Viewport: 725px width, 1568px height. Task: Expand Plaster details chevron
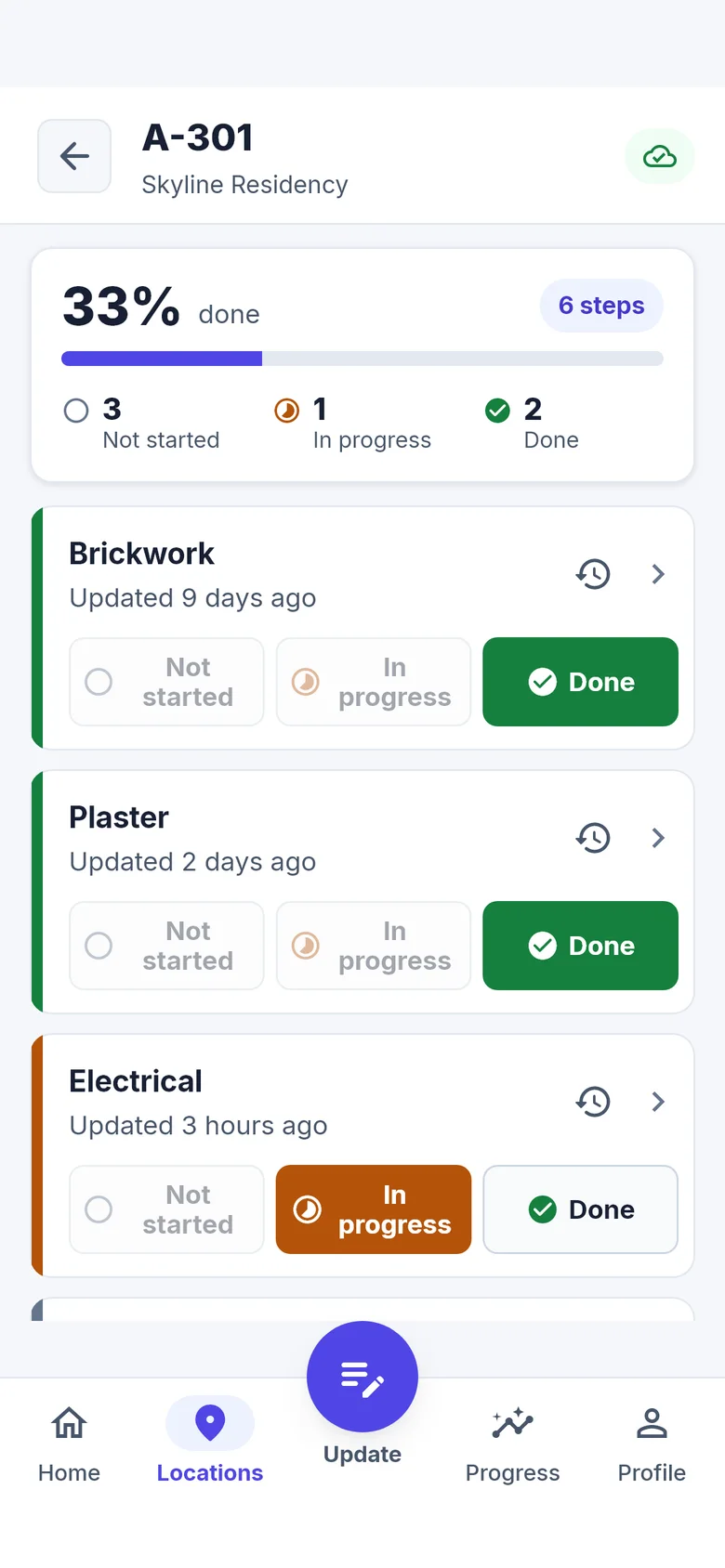pos(658,838)
